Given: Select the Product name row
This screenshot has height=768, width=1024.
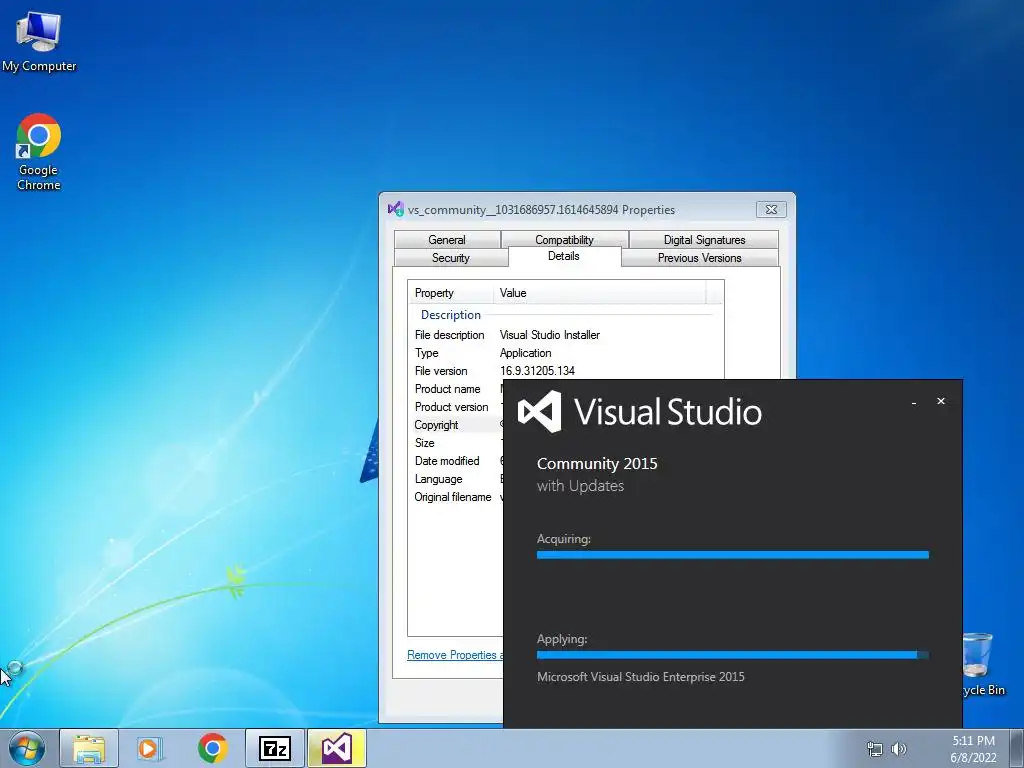Looking at the screenshot, I should [x=456, y=389].
